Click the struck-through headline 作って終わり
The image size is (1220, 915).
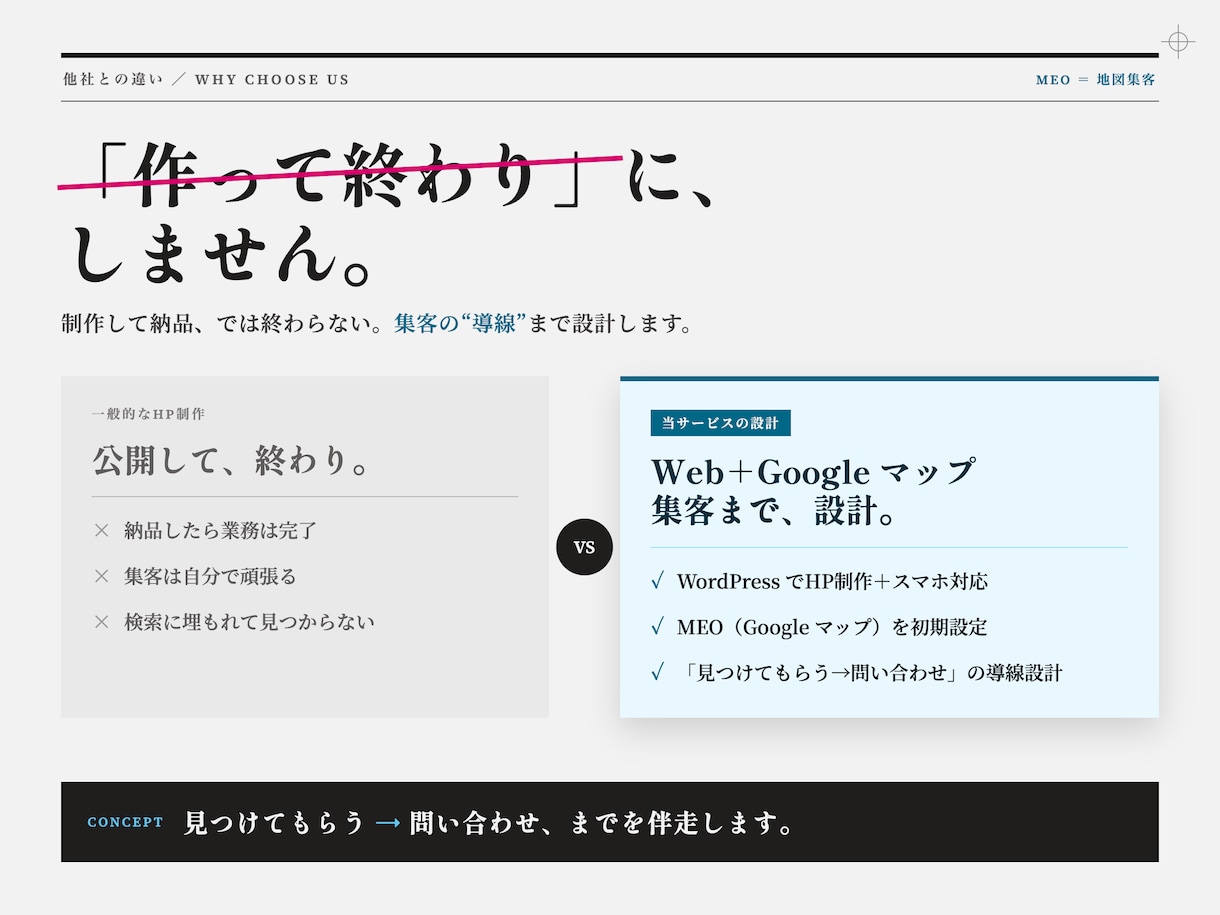click(x=338, y=174)
